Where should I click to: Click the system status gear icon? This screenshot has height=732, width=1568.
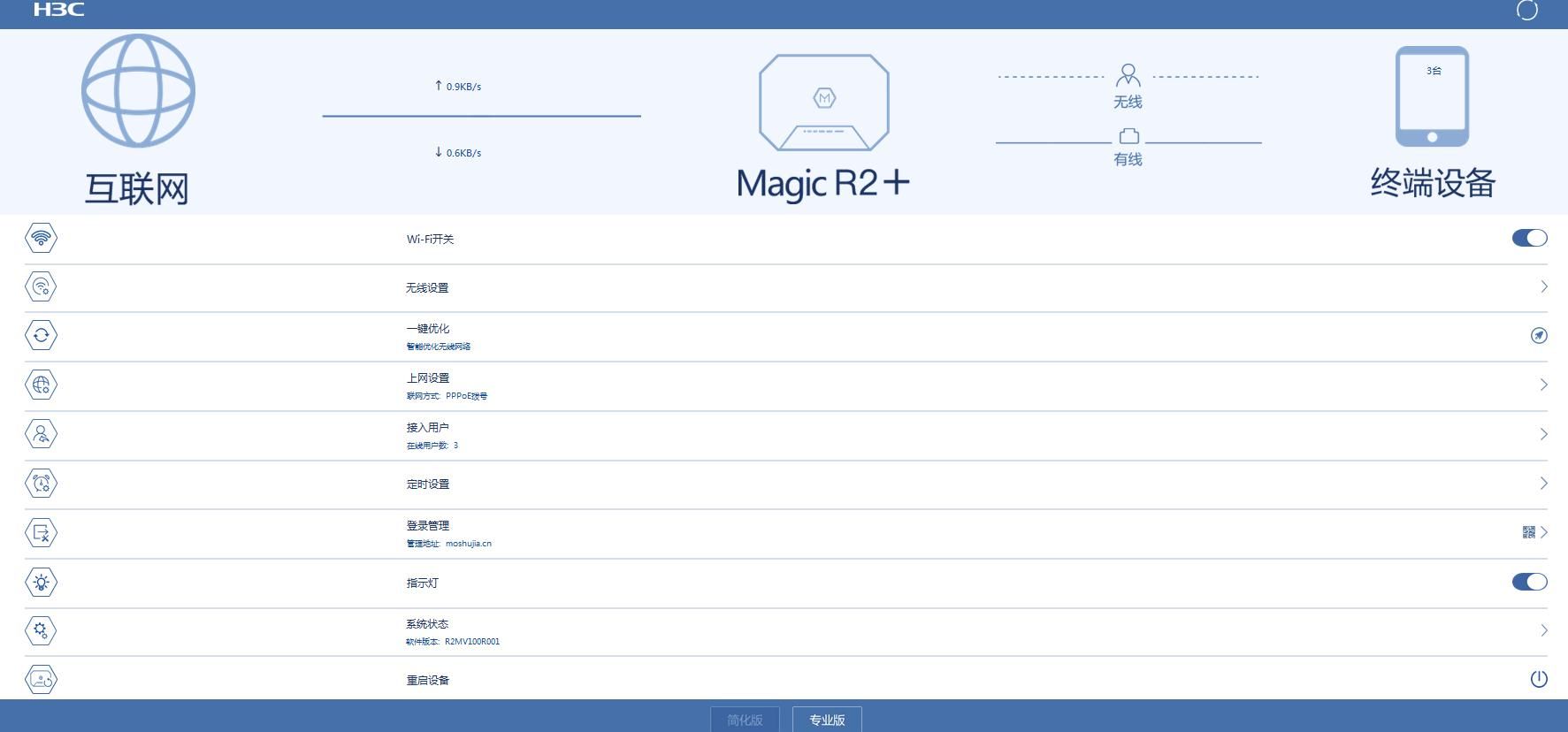pyautogui.click(x=41, y=630)
